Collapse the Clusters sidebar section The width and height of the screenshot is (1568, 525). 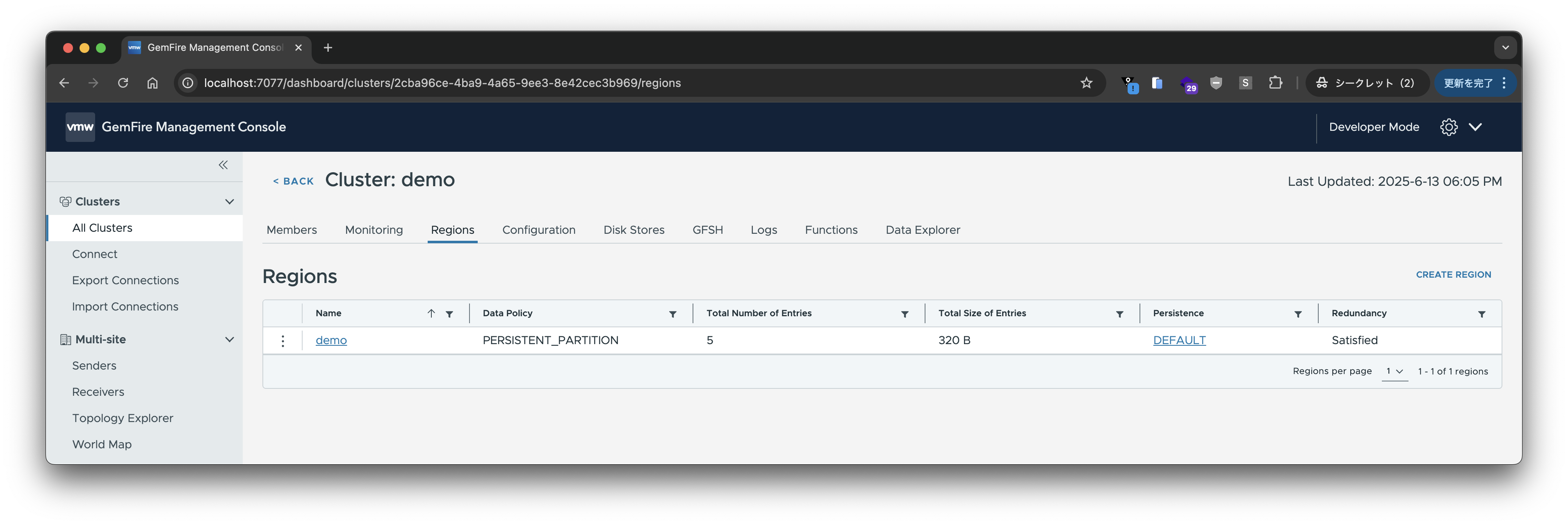(x=230, y=202)
